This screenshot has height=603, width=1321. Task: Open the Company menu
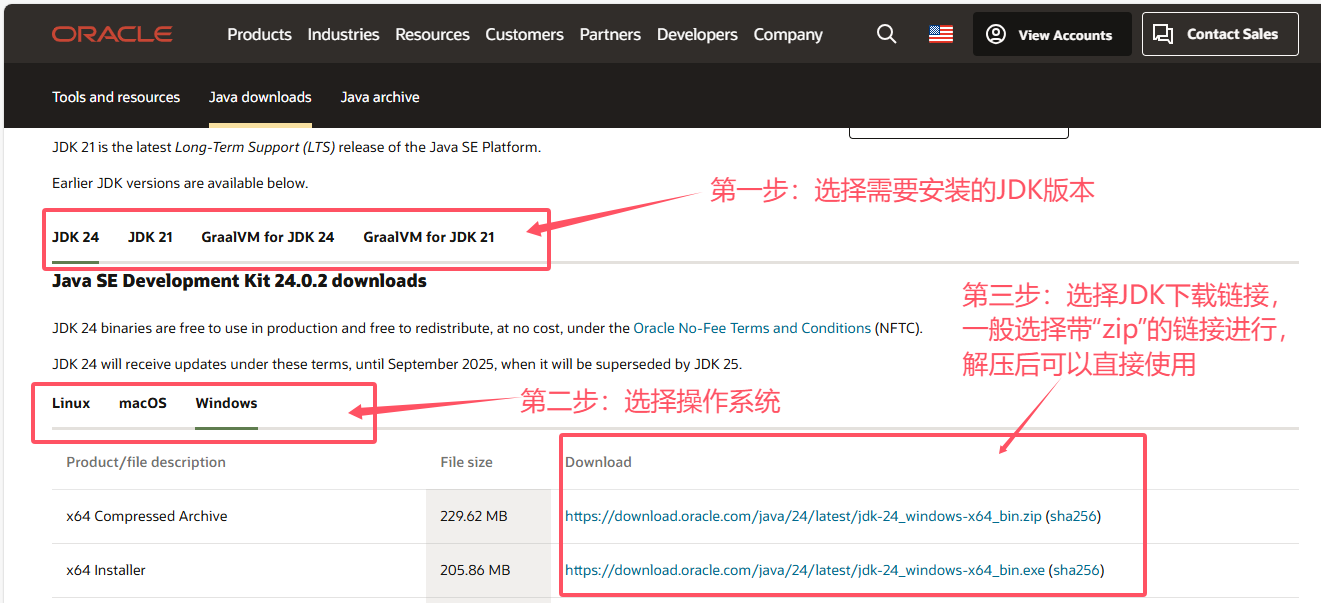pos(788,34)
